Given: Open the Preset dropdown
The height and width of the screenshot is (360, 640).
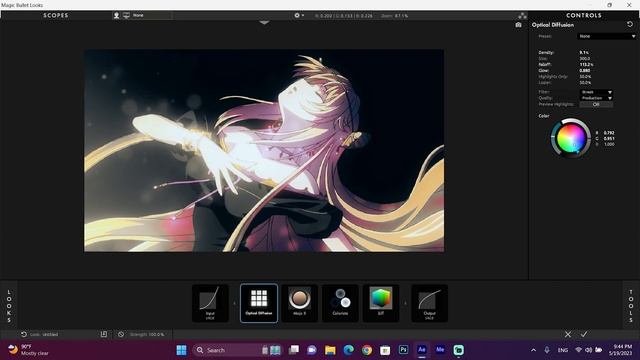Looking at the screenshot, I should pos(607,36).
